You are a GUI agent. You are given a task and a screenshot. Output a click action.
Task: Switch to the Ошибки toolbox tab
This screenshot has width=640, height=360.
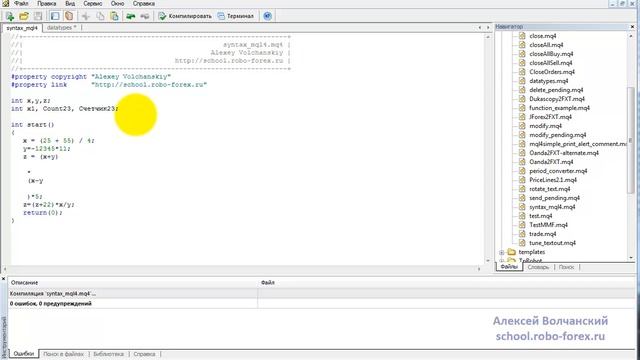coord(24,353)
